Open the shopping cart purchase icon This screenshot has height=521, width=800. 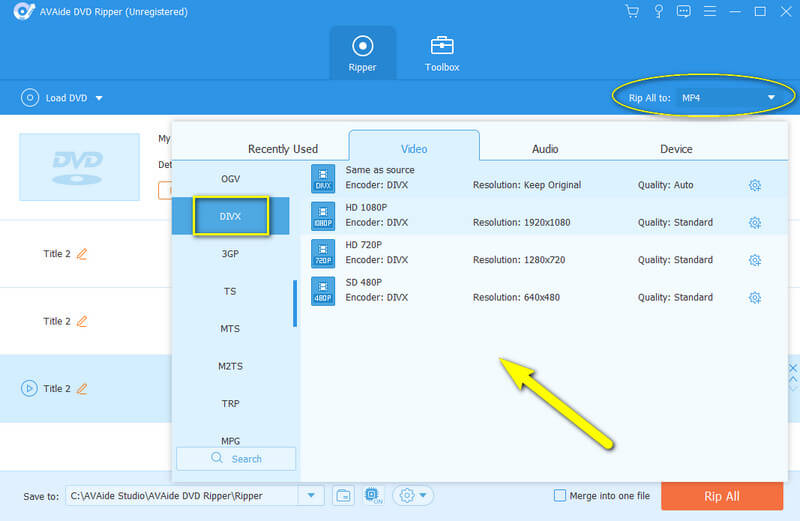coord(632,12)
